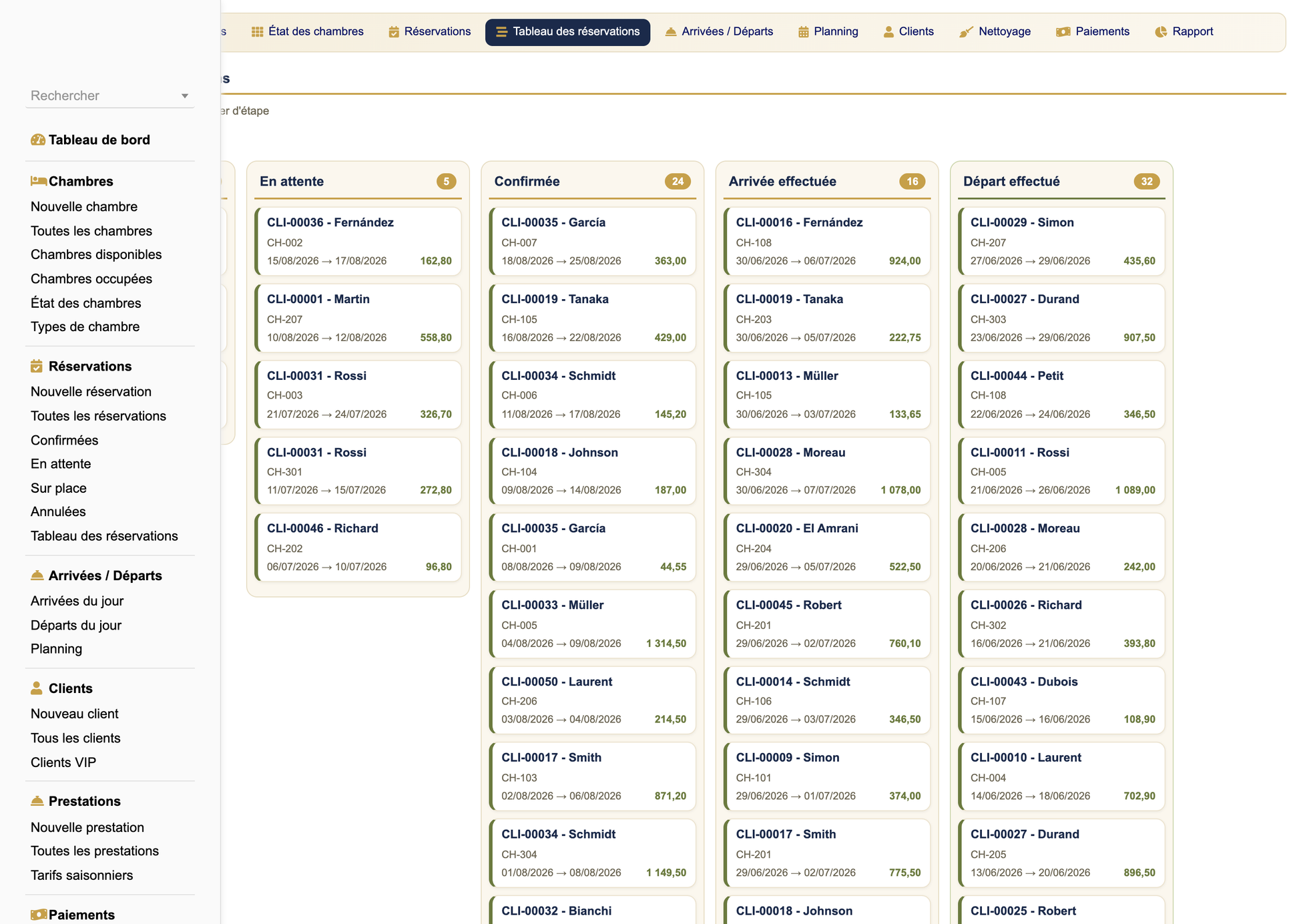
Task: Switch to the Paiements tab
Action: pos(1093,31)
